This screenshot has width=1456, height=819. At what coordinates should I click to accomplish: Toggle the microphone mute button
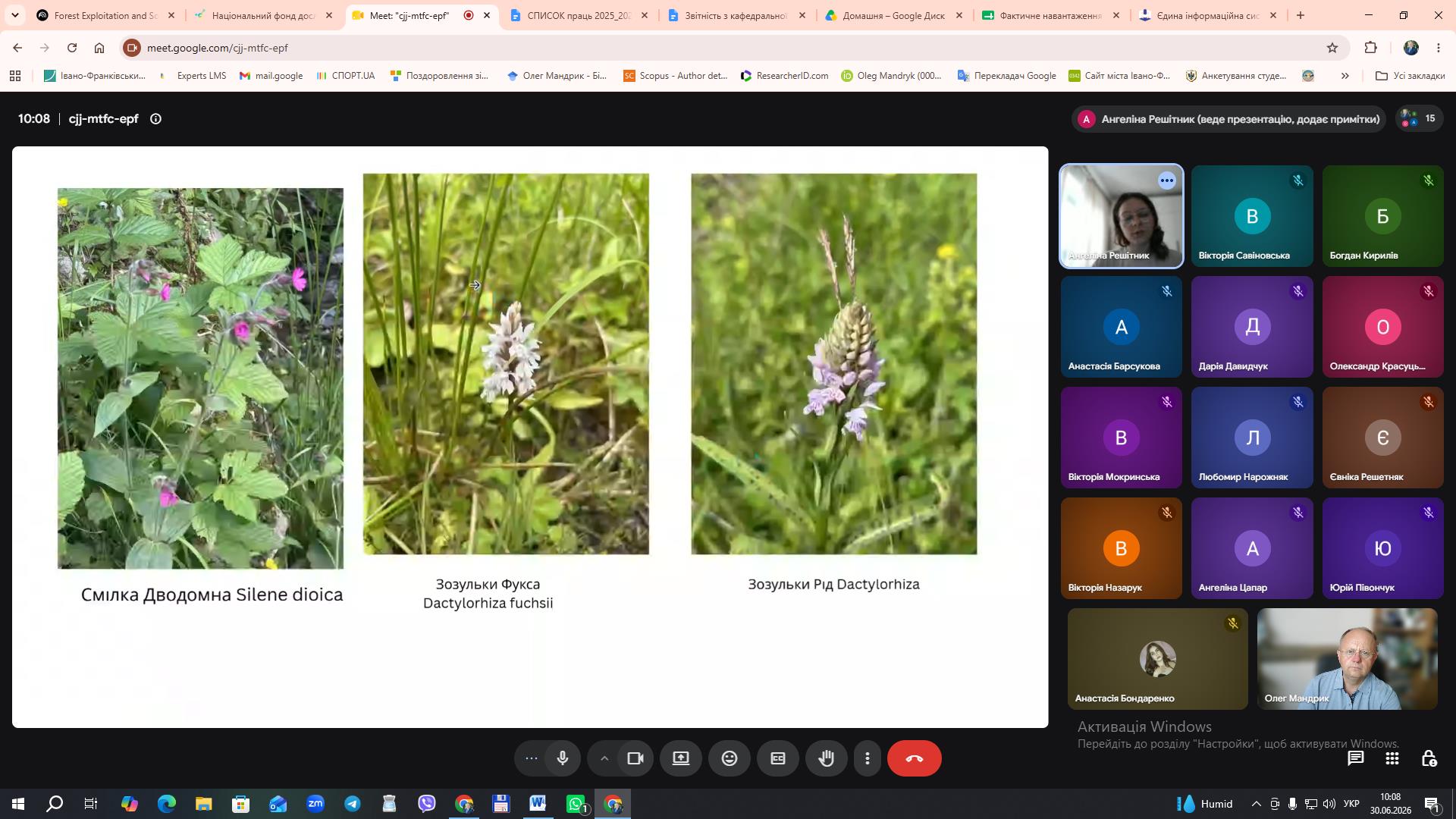563,758
